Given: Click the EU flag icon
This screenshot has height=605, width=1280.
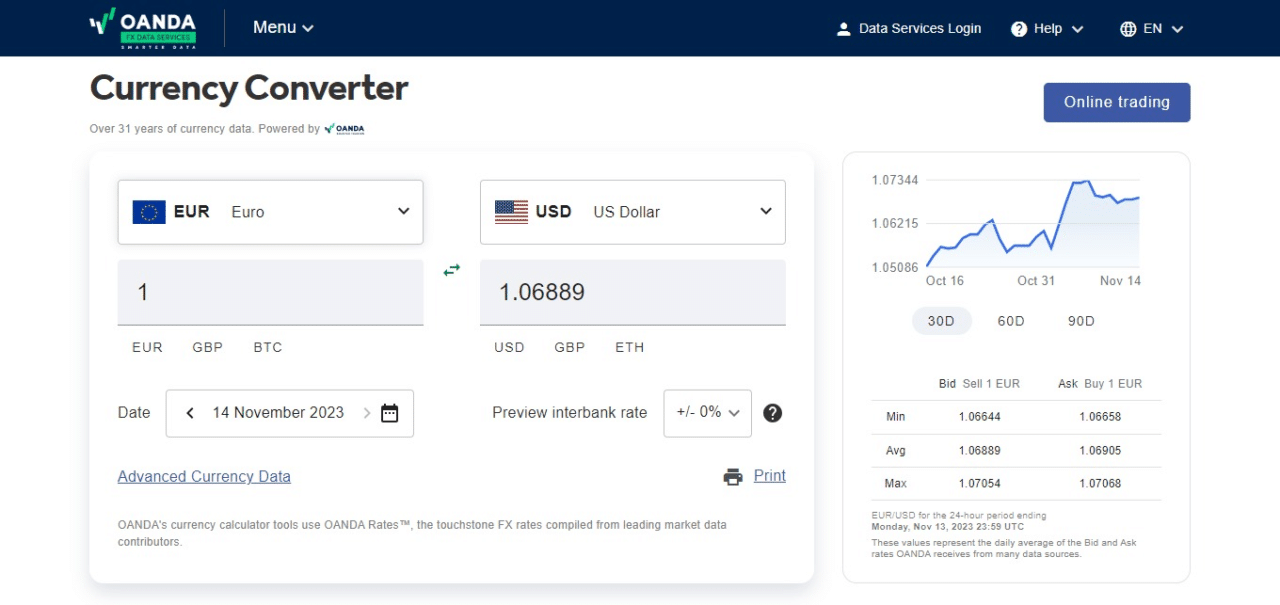Looking at the screenshot, I should point(149,212).
